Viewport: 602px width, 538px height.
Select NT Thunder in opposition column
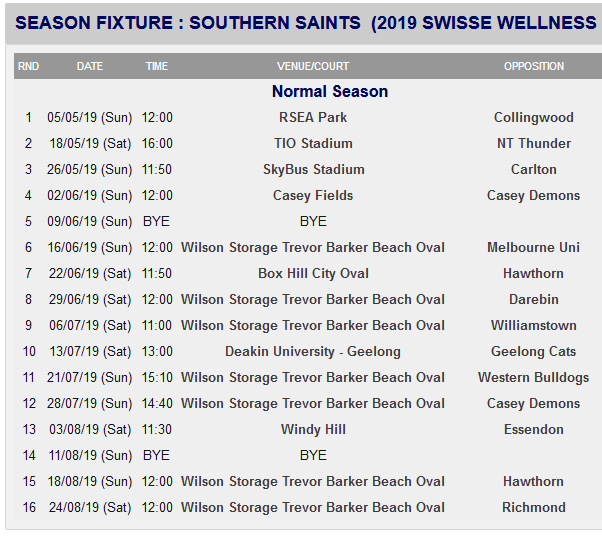pos(534,143)
